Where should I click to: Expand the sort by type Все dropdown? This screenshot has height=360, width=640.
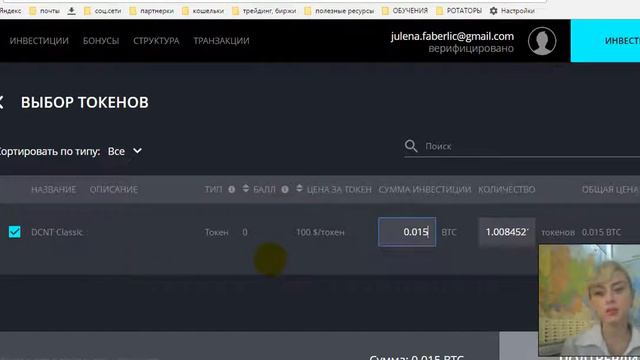[x=125, y=151]
